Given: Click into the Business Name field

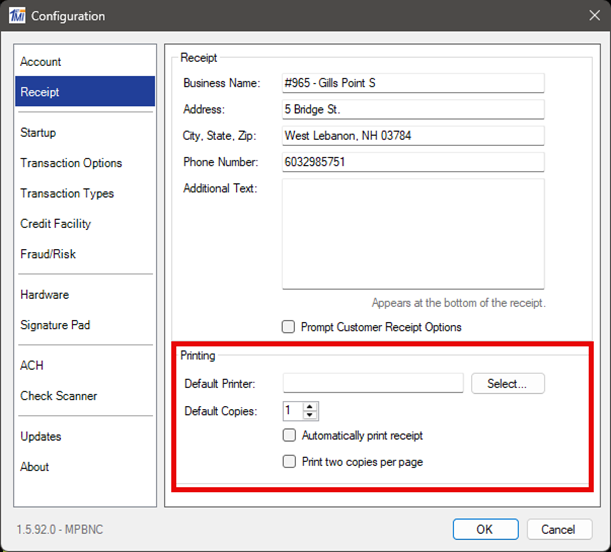Looking at the screenshot, I should 413,84.
